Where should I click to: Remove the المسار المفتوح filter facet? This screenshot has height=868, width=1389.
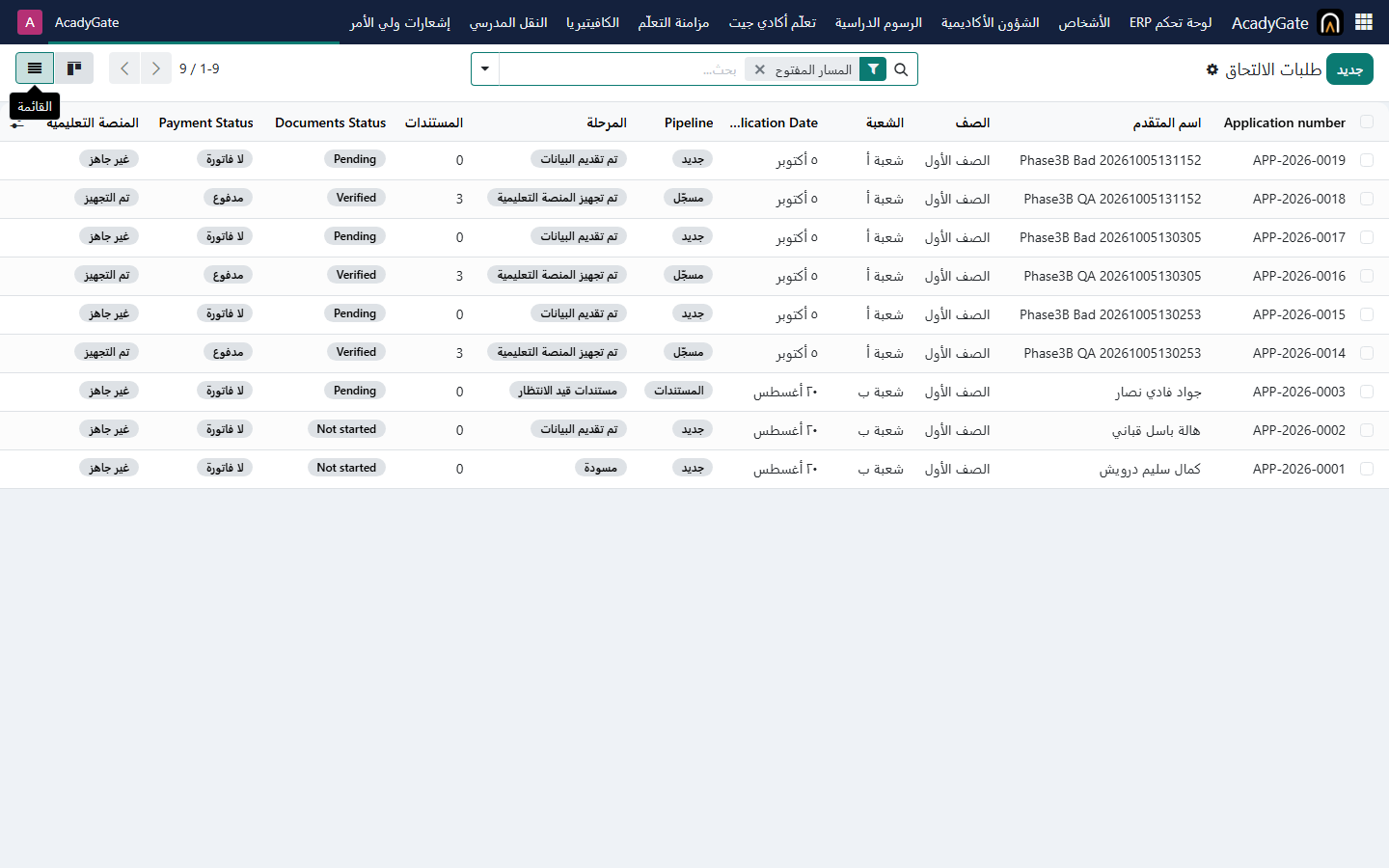pyautogui.click(x=760, y=69)
